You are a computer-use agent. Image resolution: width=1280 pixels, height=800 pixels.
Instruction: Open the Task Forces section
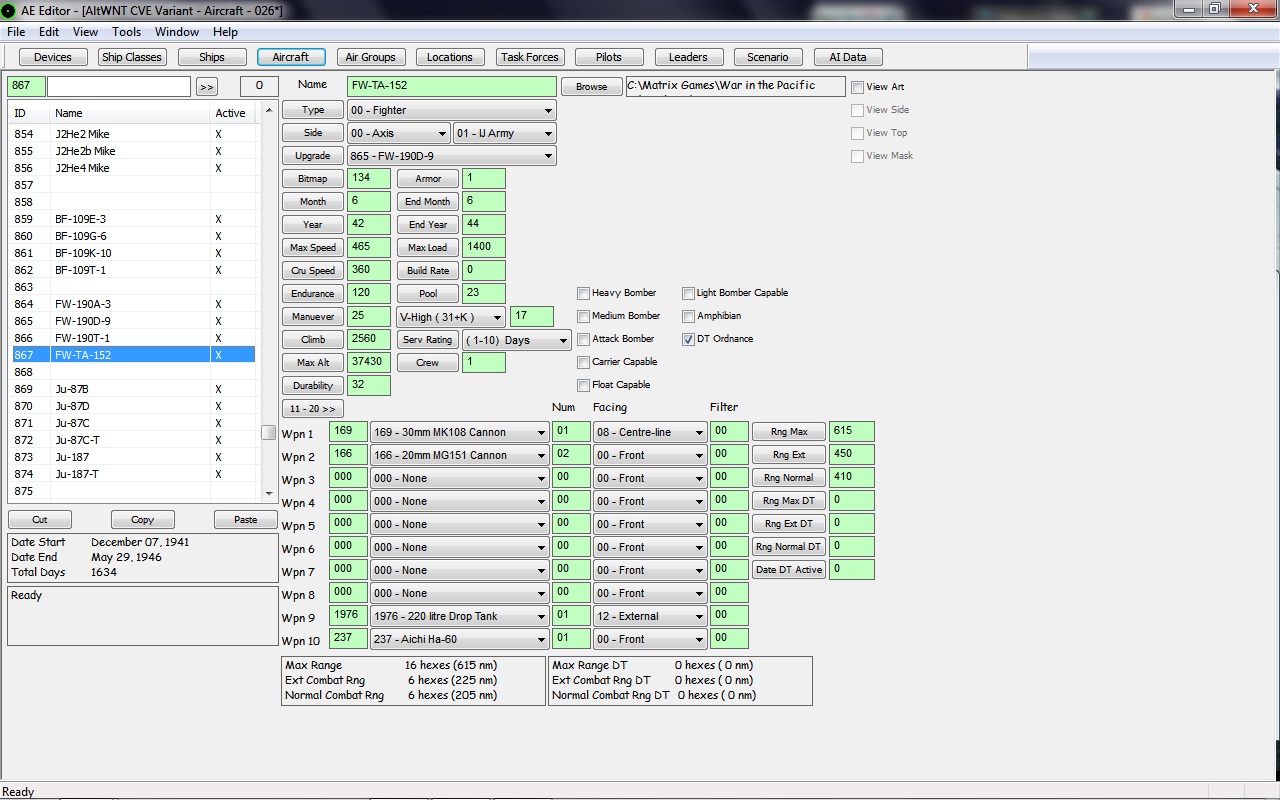[x=530, y=57]
